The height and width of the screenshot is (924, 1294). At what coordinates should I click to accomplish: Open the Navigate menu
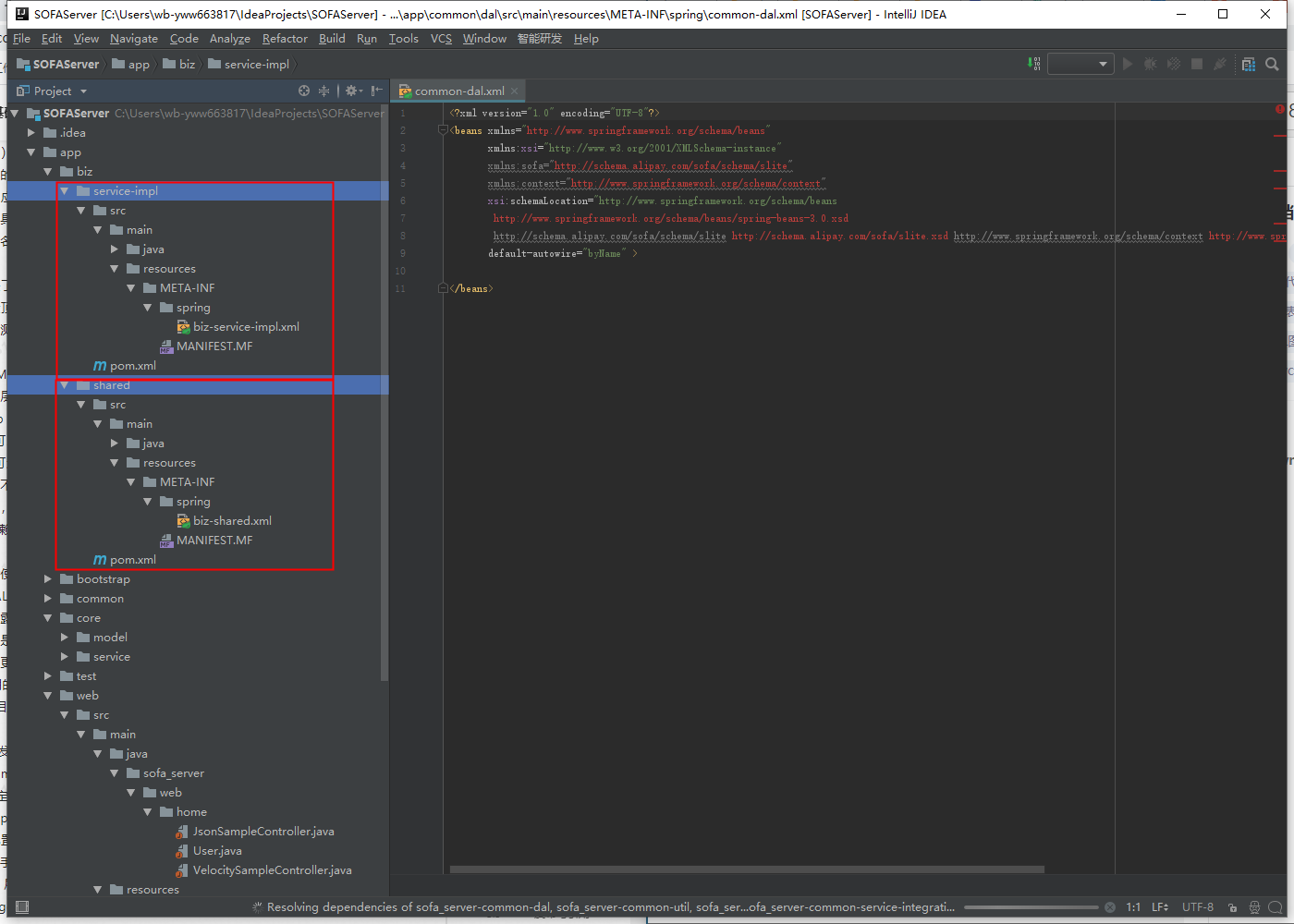(134, 39)
